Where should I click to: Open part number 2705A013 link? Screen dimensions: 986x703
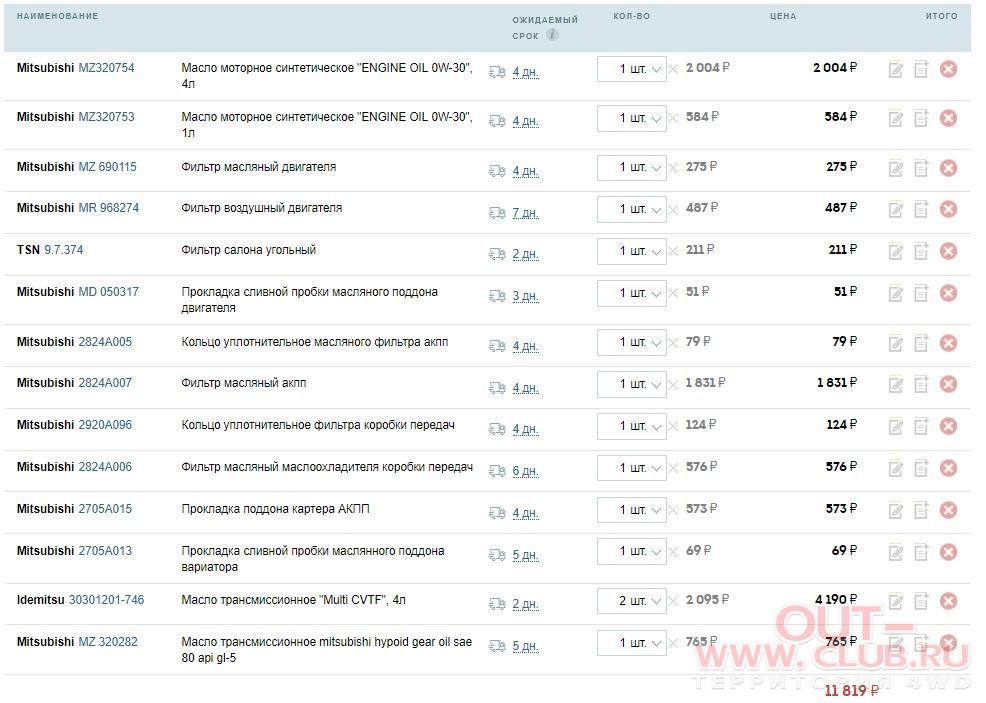coord(105,551)
